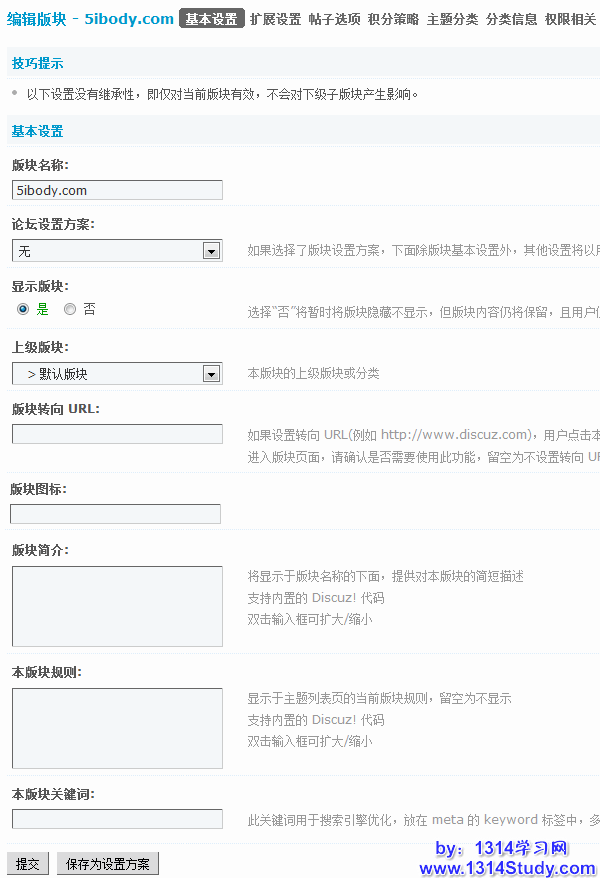
Task: Focus the 版块转向 URL input box
Action: click(117, 434)
